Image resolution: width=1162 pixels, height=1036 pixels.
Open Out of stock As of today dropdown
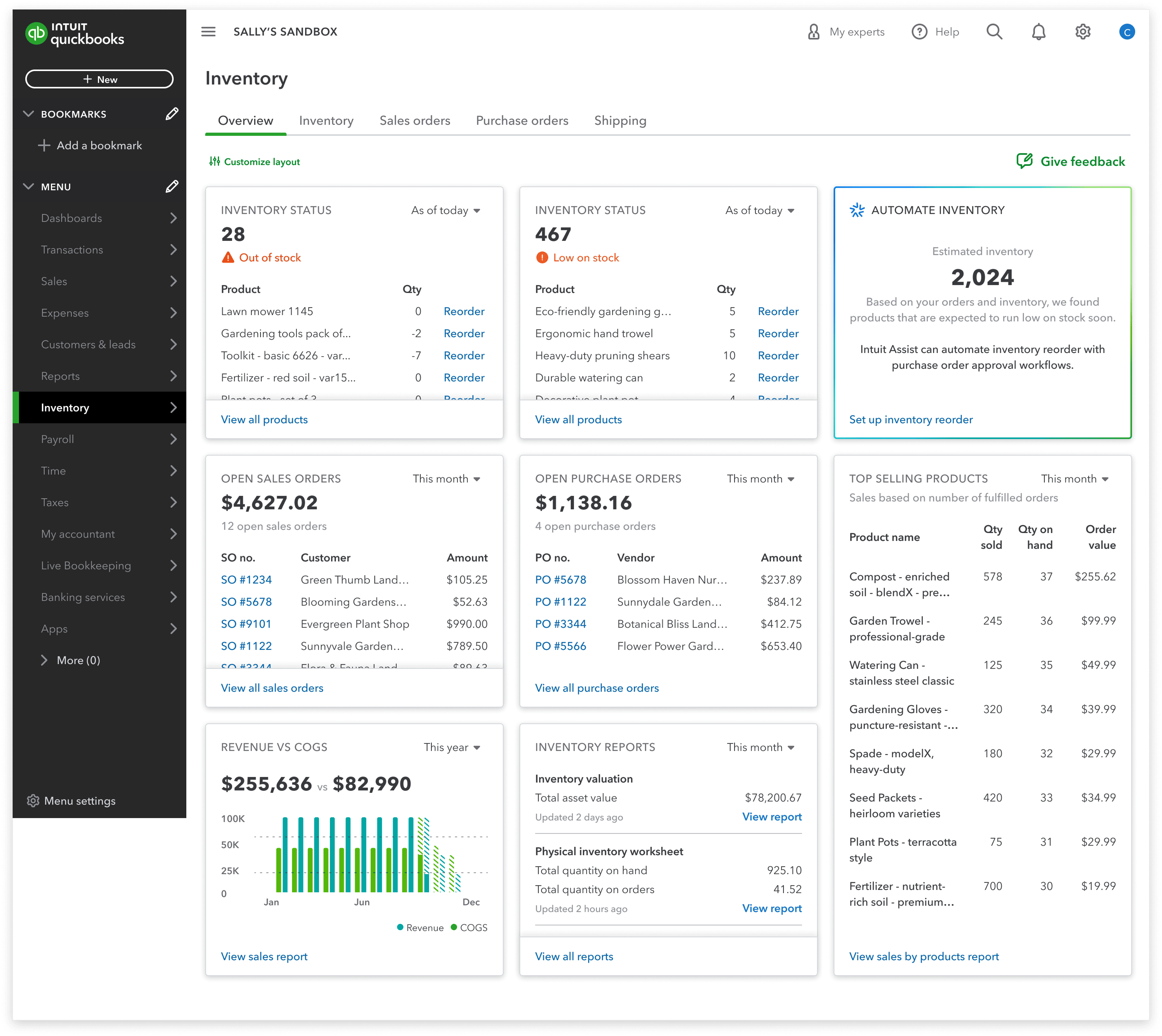446,210
